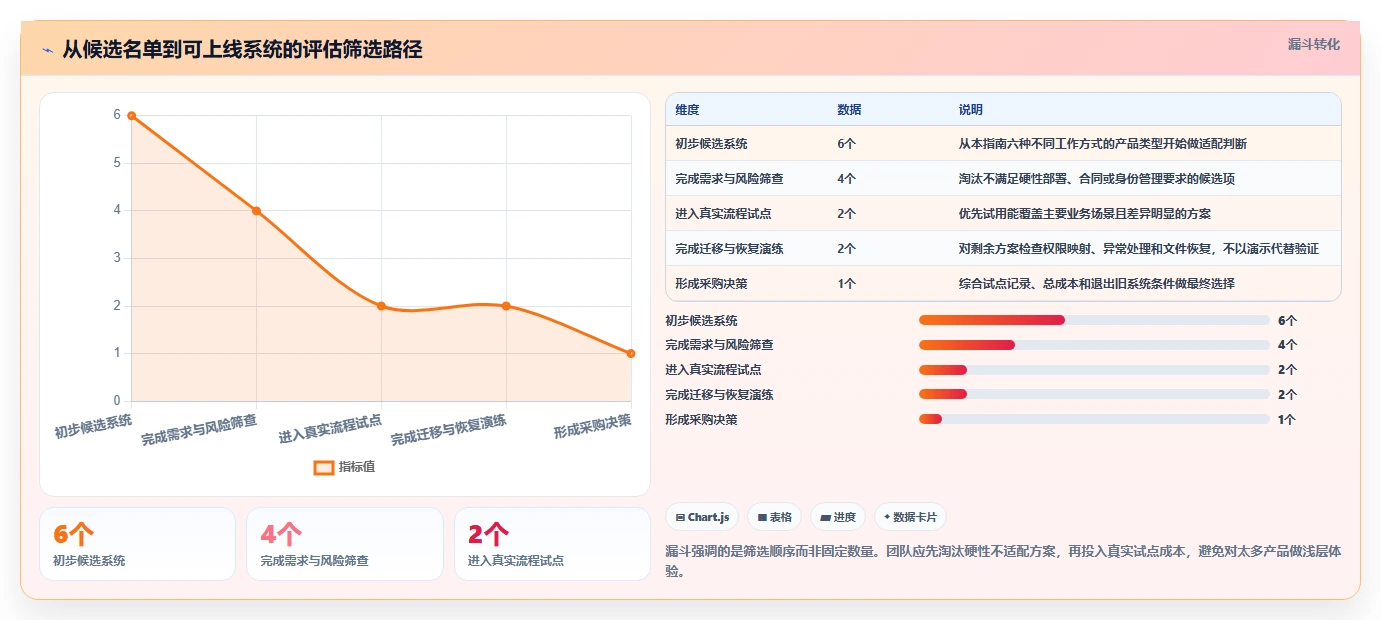Click the footer note starting 漏斗强调的是
Viewport: 1381px width, 620px height.
pos(1003,561)
